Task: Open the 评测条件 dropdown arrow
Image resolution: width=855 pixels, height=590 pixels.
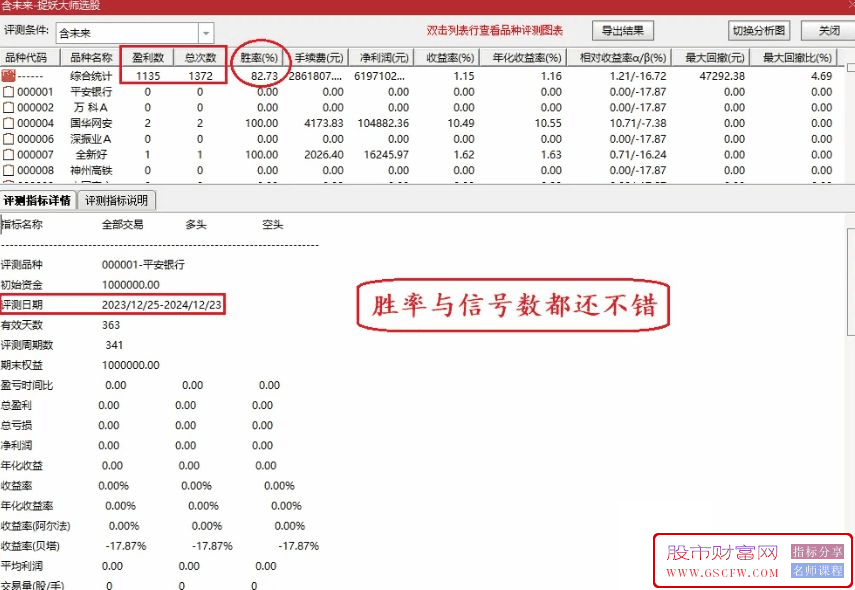Action: click(x=206, y=33)
